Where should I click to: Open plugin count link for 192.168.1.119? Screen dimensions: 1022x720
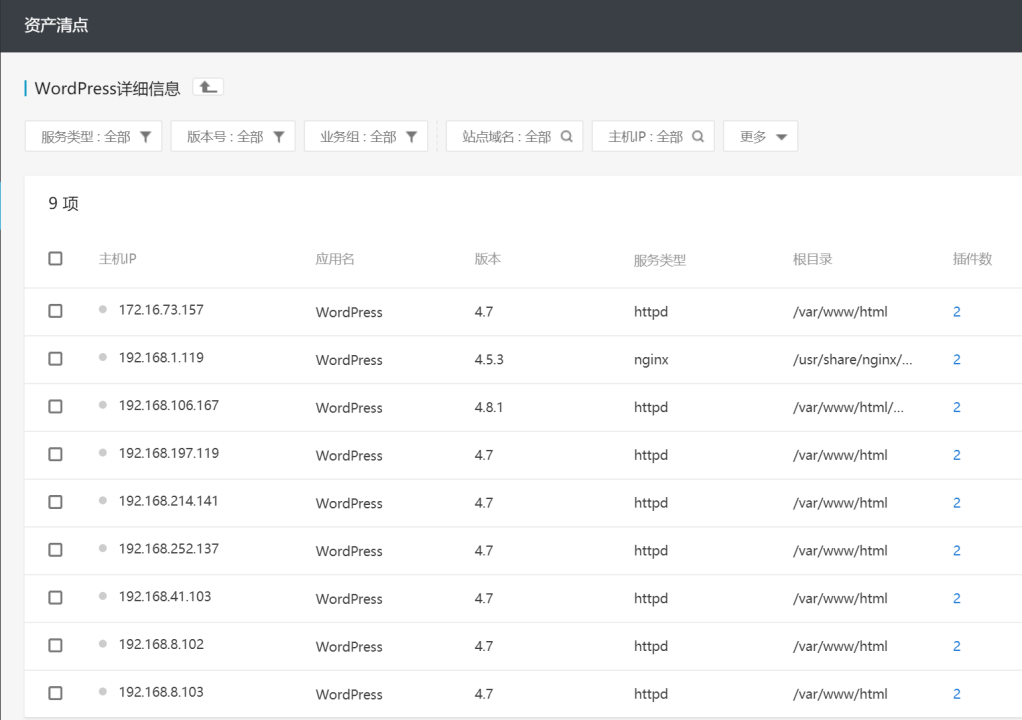[x=956, y=360]
